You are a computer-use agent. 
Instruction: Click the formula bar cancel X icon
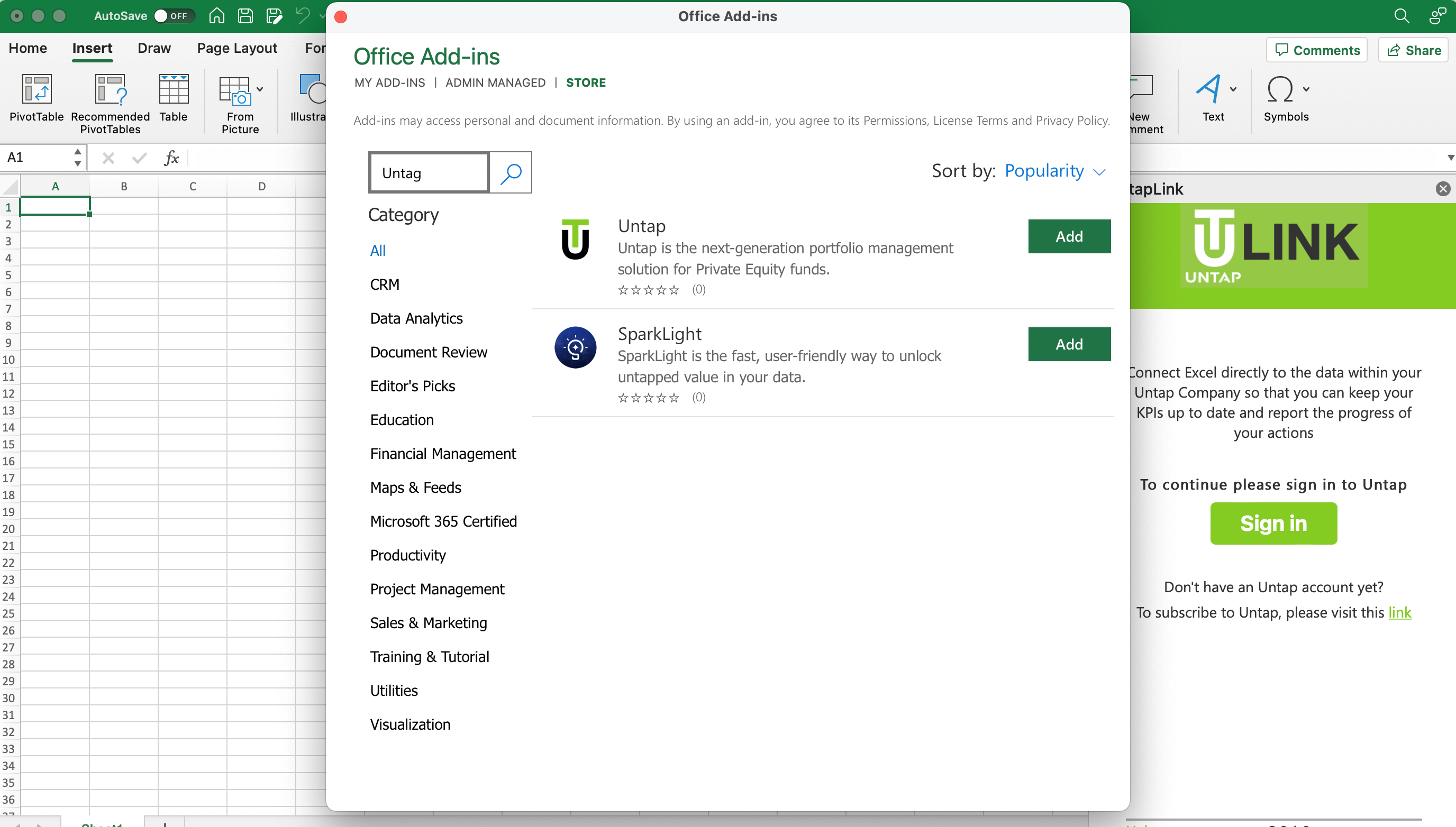coord(108,158)
